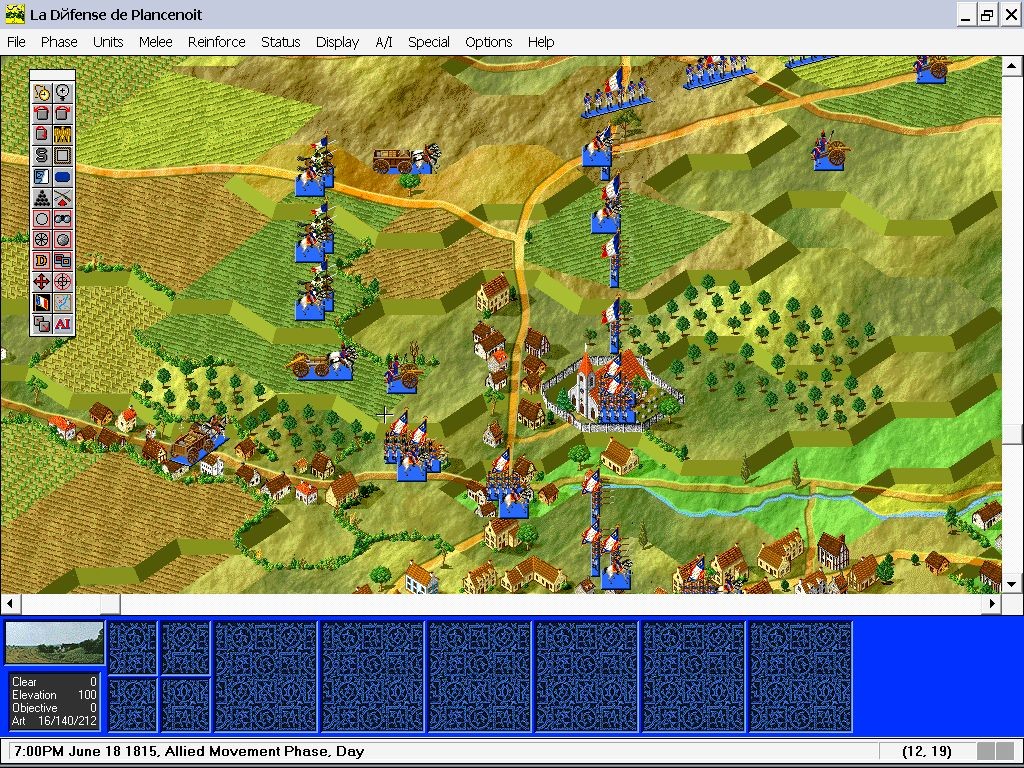Open the File menu
The width and height of the screenshot is (1024, 768).
click(x=16, y=42)
